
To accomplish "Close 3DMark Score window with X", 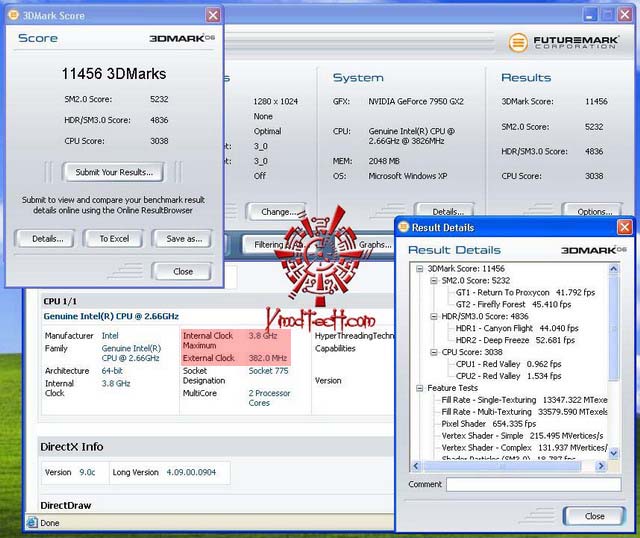I will pos(213,16).
